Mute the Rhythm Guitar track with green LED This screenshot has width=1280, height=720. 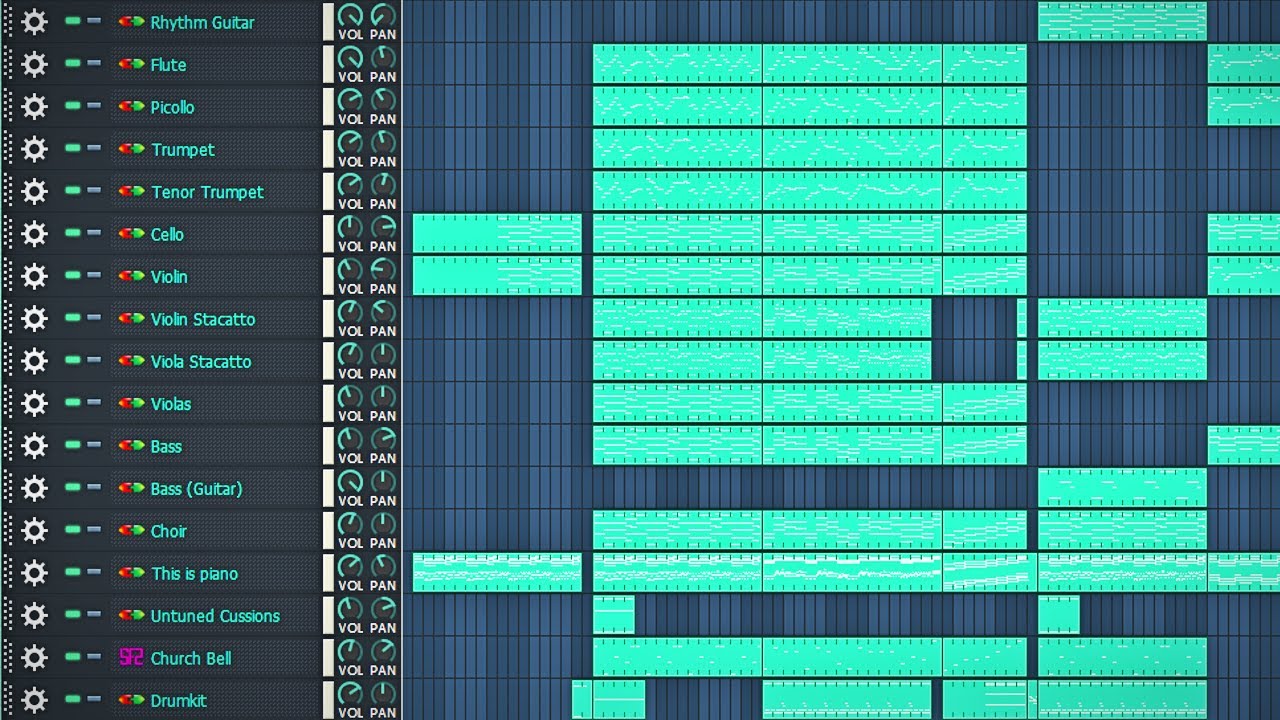tap(72, 21)
